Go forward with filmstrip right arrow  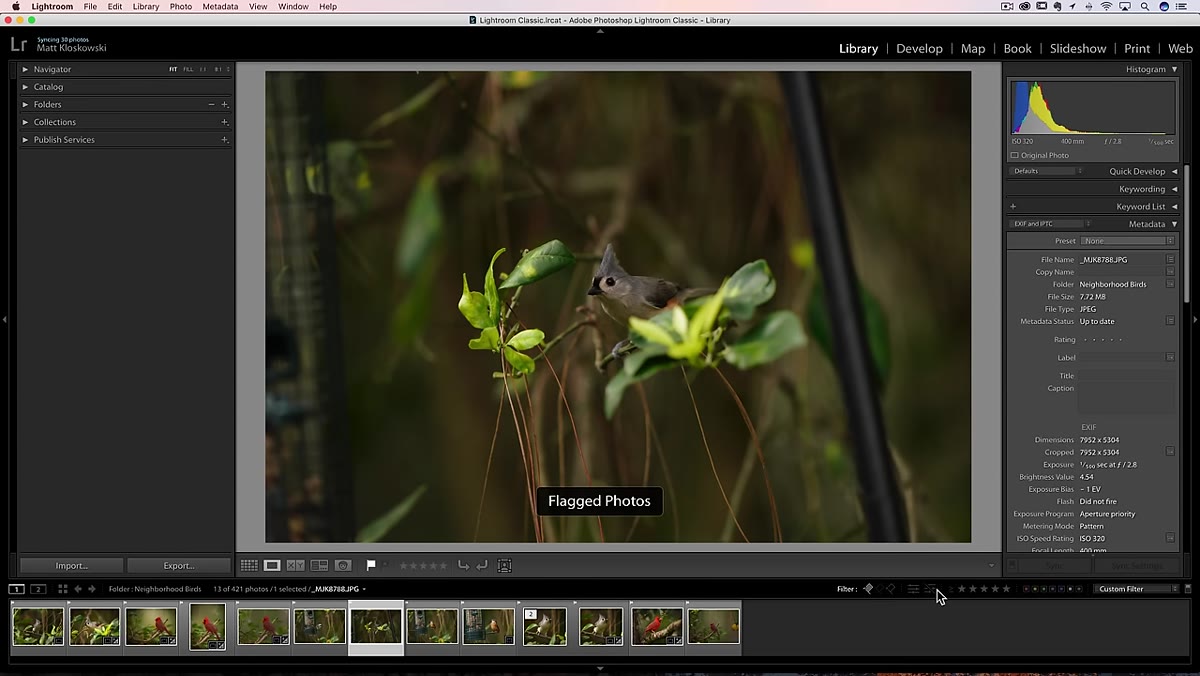pyautogui.click(x=92, y=589)
